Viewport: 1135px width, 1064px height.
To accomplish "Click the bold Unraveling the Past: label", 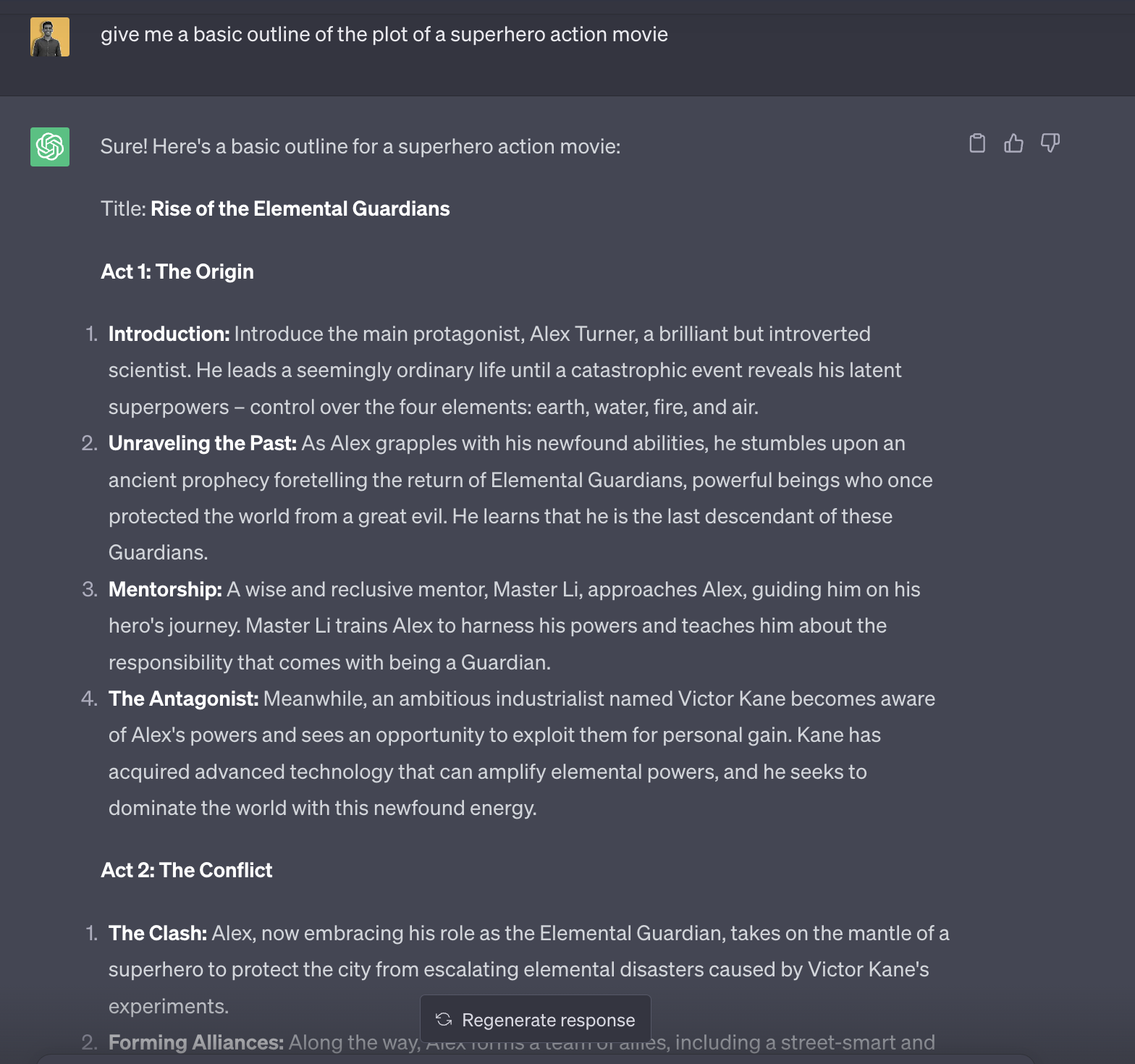I will pyautogui.click(x=202, y=444).
